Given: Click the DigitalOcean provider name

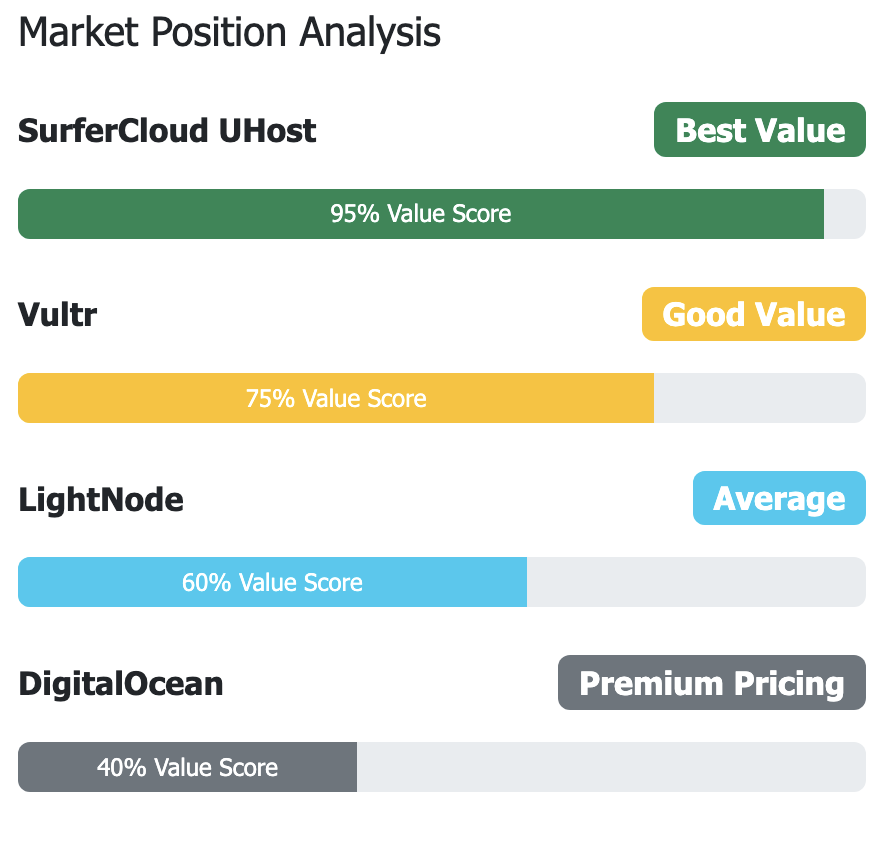Looking at the screenshot, I should point(121,684).
